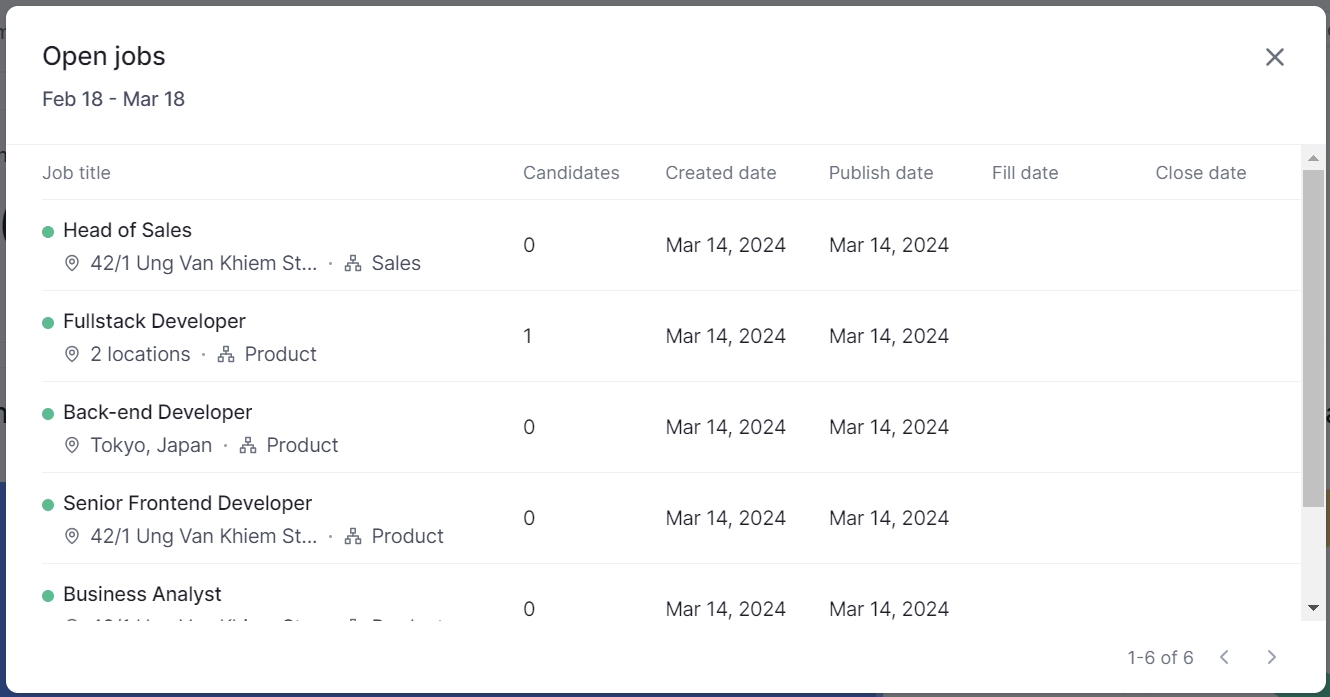Click the department icon for Back-end Developer
The image size is (1330, 697).
[x=248, y=445]
